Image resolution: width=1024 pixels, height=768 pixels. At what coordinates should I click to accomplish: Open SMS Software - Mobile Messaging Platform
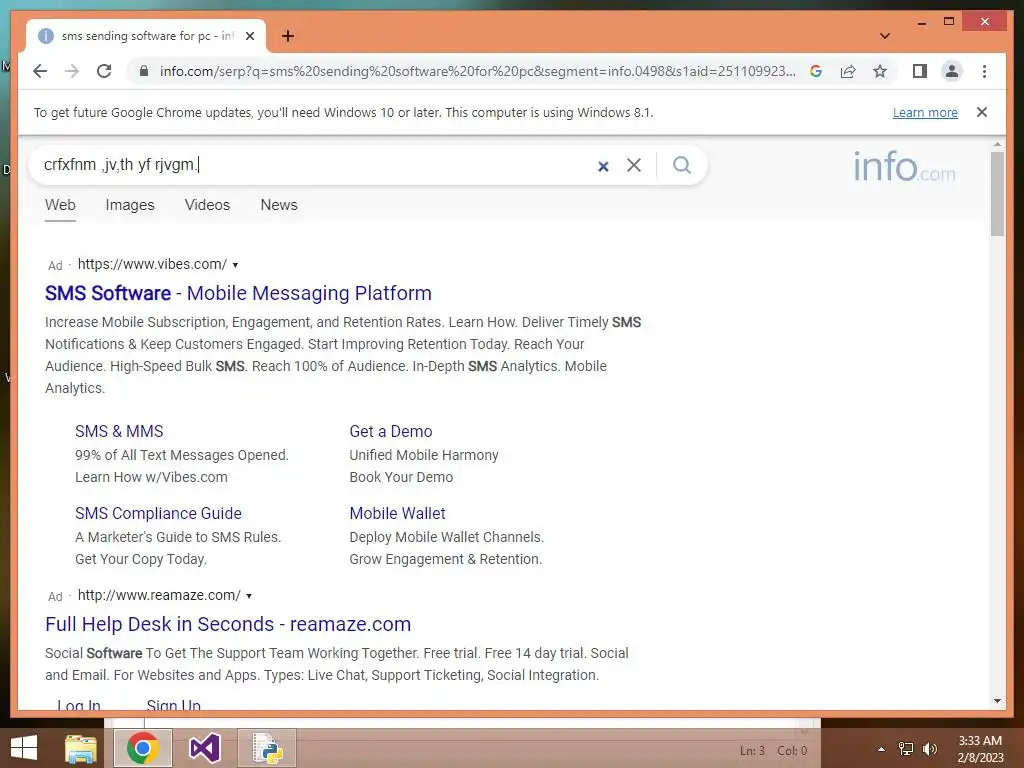click(238, 293)
